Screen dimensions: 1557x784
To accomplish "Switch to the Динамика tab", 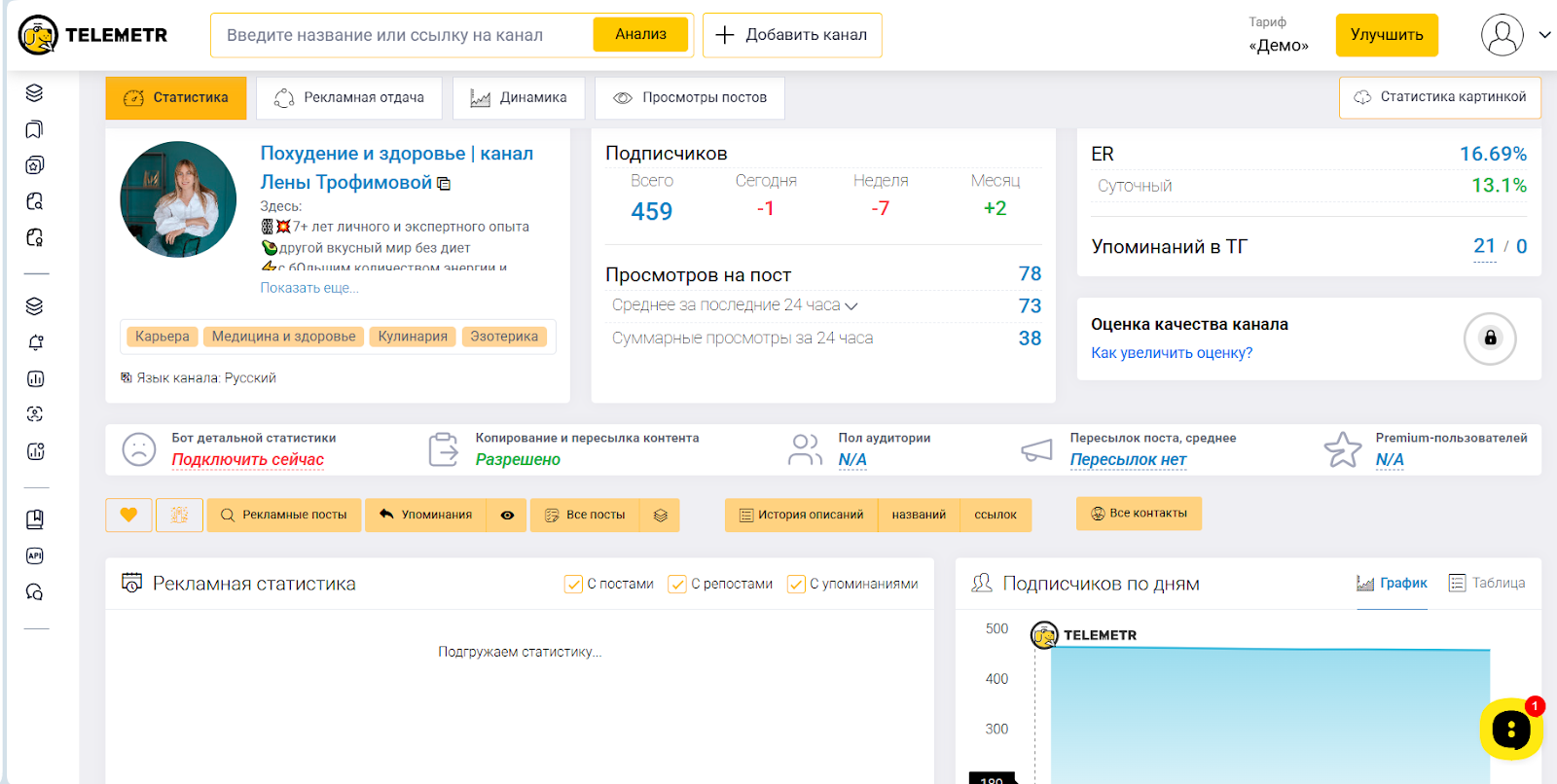I will (x=519, y=98).
